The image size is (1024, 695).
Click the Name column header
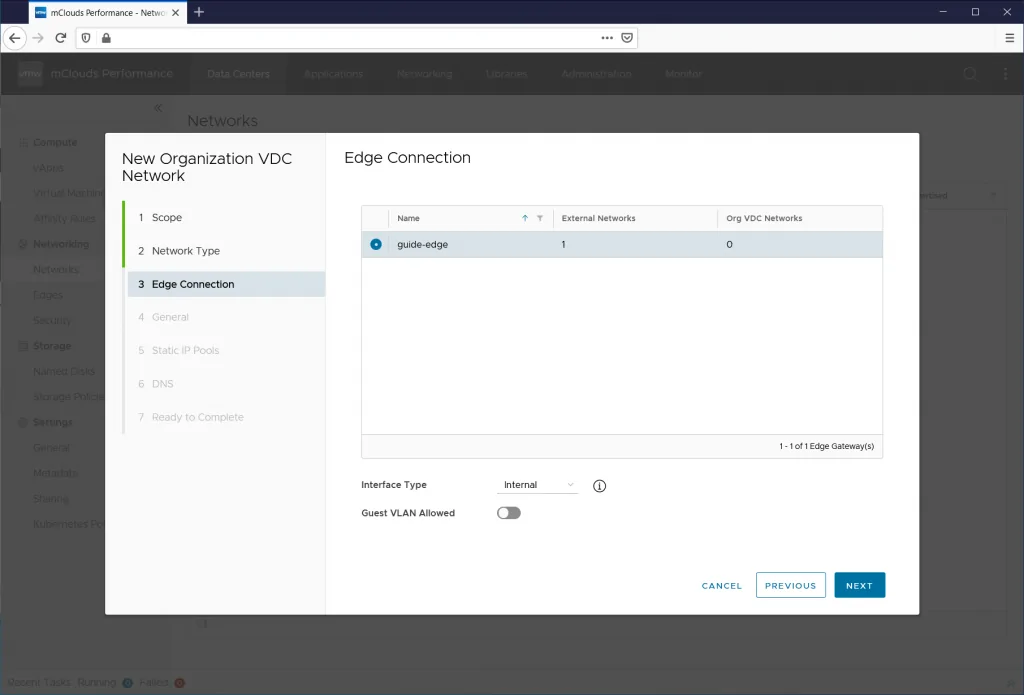coord(408,218)
